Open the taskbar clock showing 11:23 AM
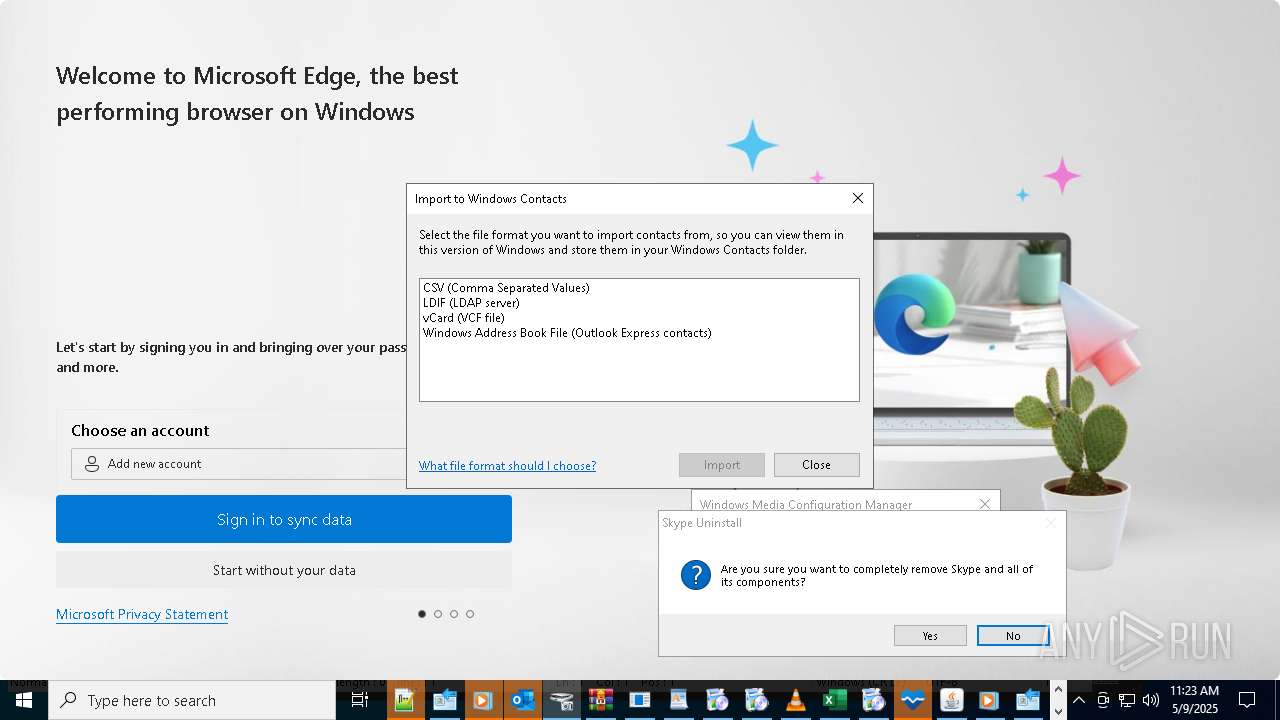This screenshot has height=720, width=1280. 1195,700
